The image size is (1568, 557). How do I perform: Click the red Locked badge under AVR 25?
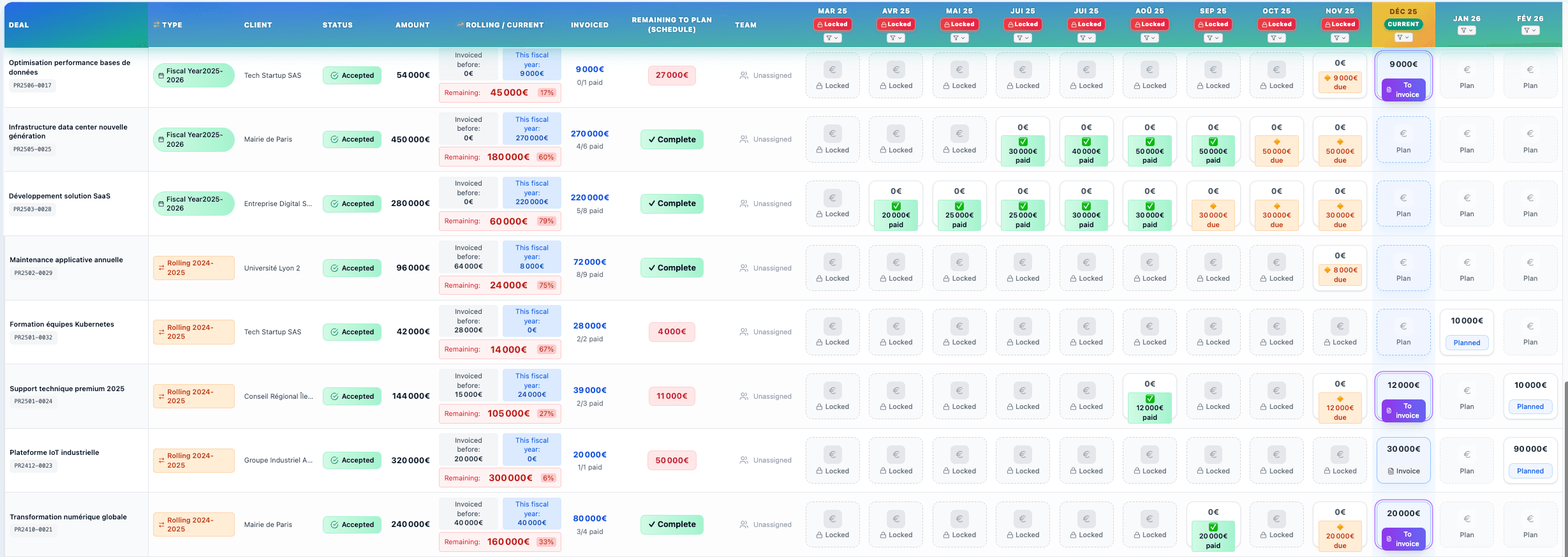click(x=896, y=24)
